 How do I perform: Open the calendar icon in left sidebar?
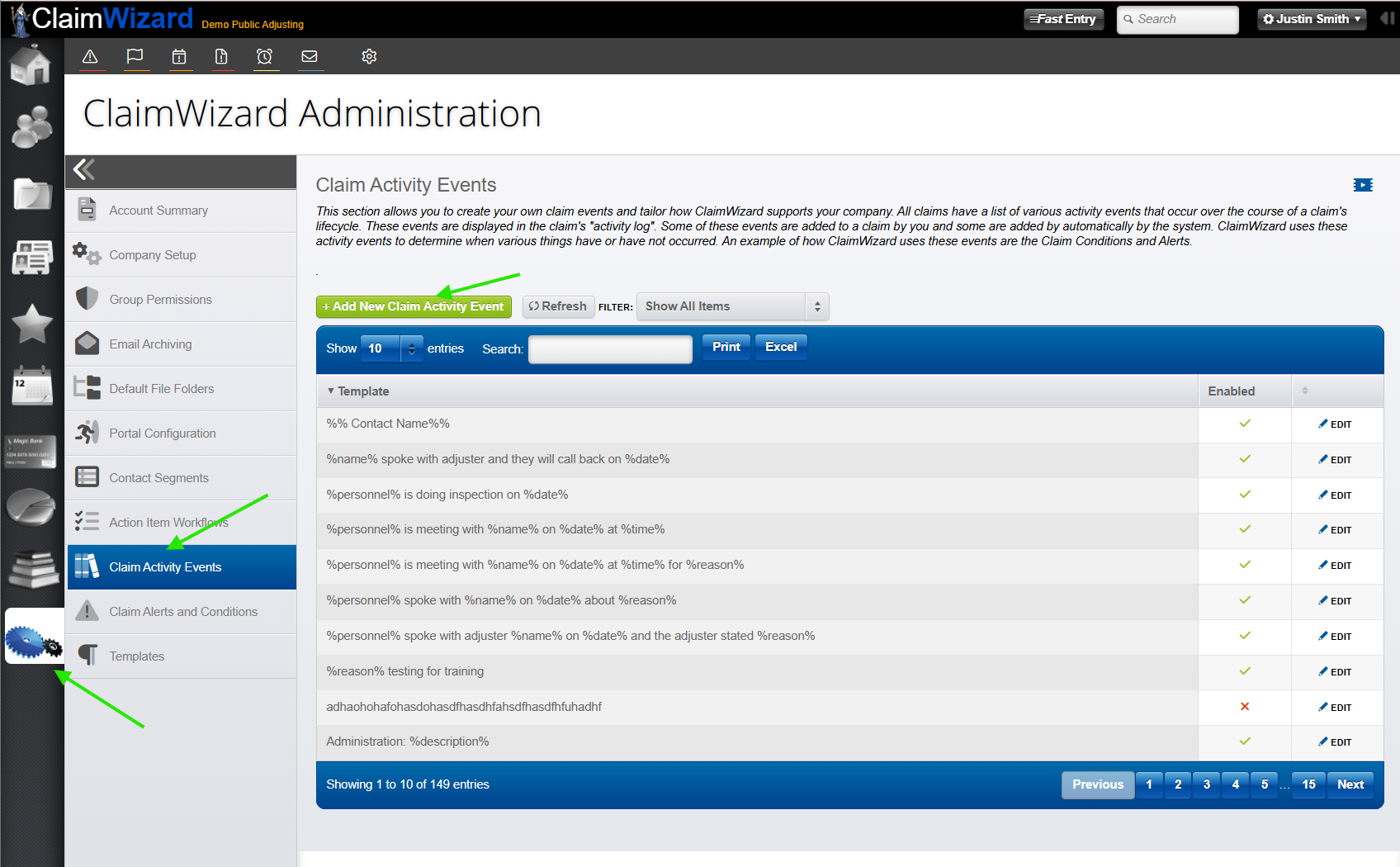32,386
